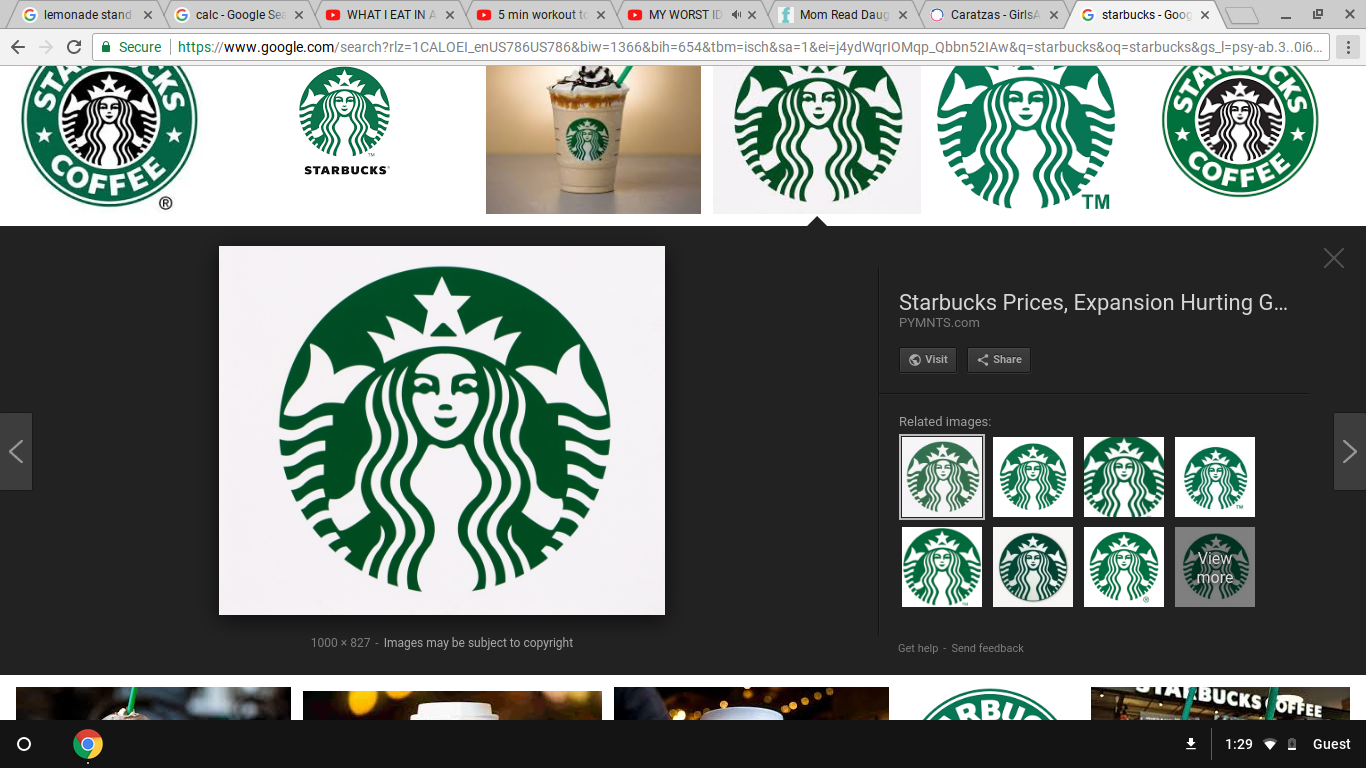Open the highlighted siren logo result above the preview

[817, 139]
